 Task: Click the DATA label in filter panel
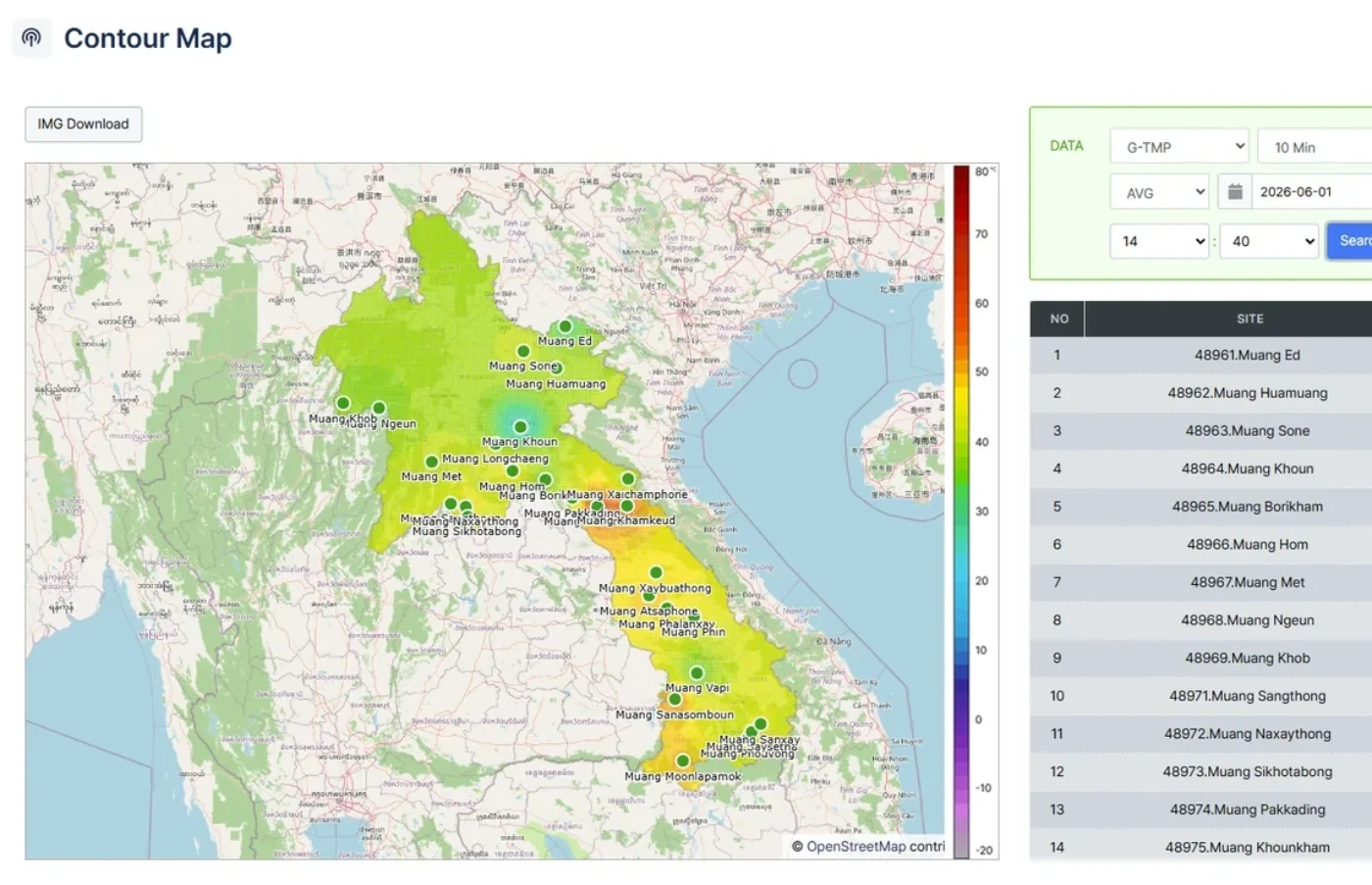[1066, 146]
